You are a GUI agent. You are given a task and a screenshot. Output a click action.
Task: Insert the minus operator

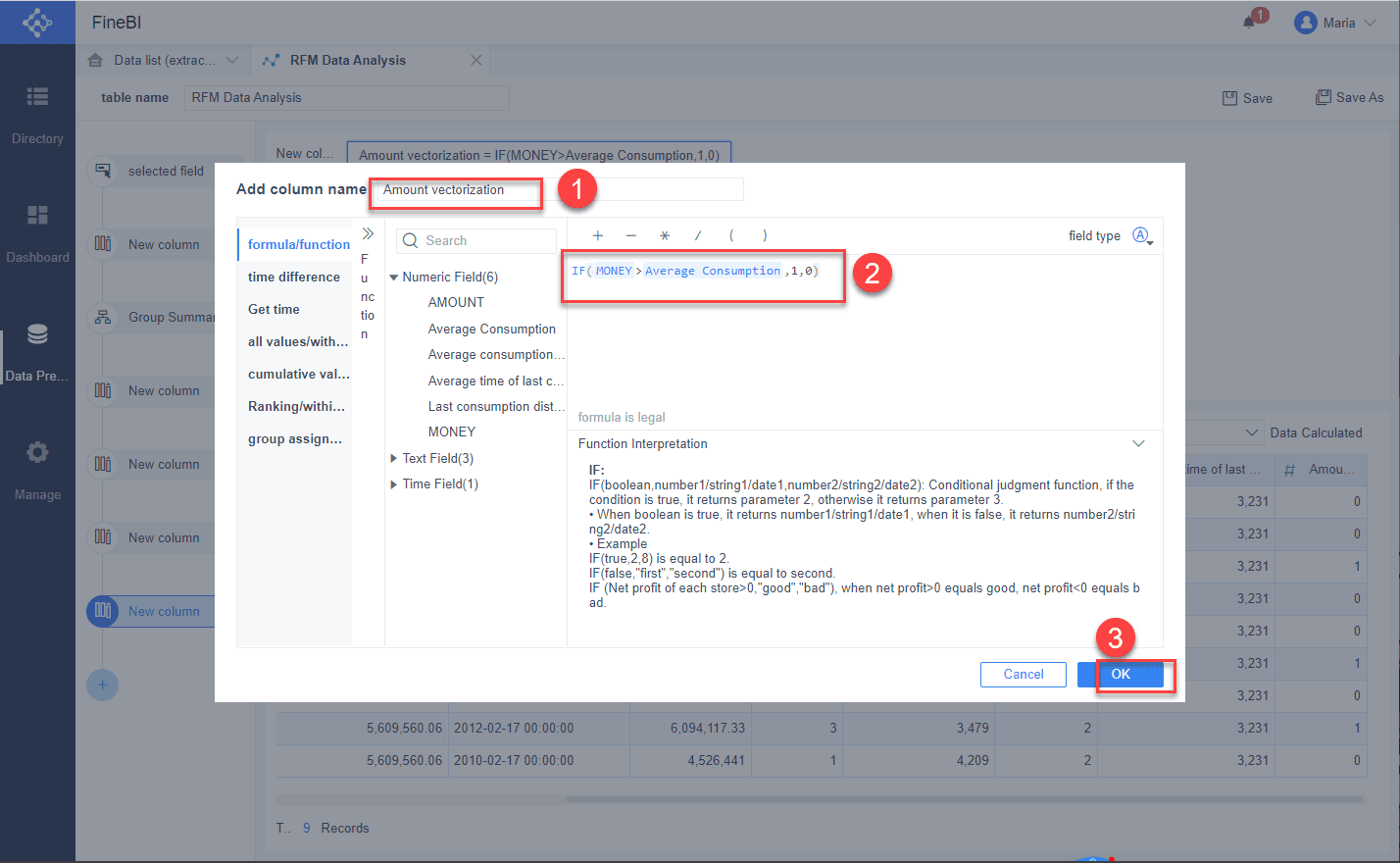(x=631, y=235)
